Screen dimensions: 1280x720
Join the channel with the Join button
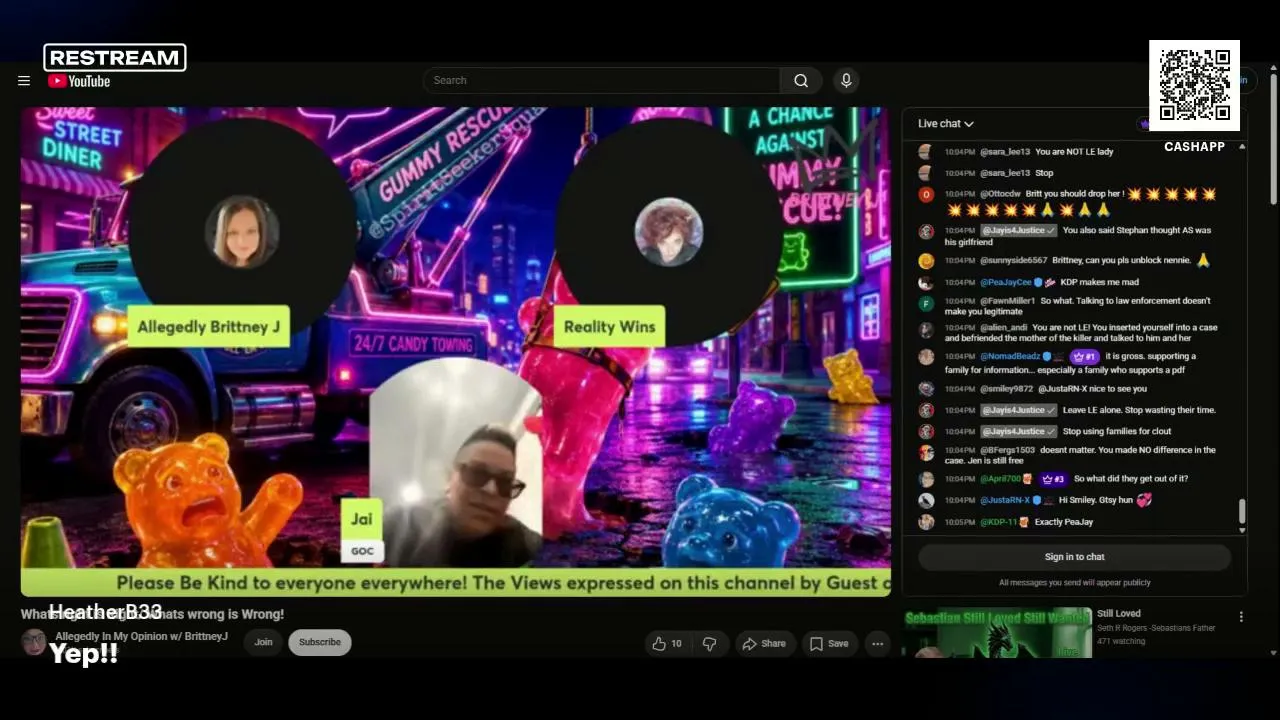coord(263,643)
